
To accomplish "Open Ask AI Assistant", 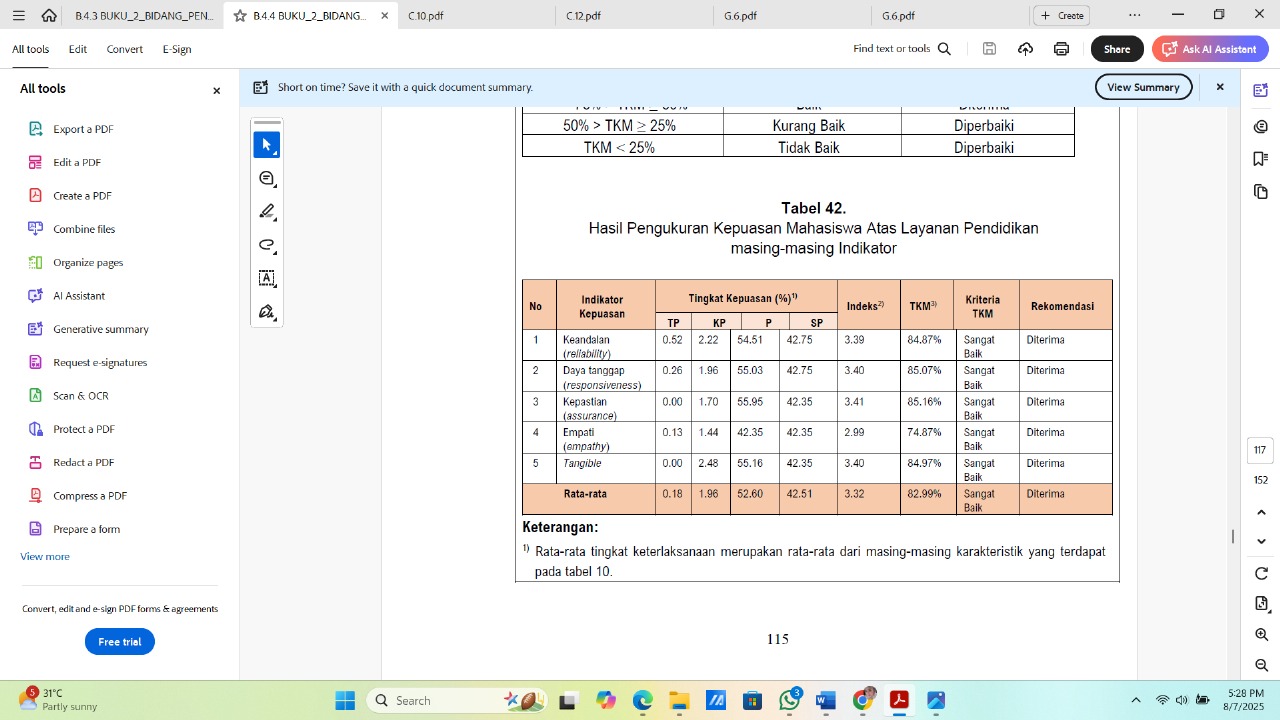I will 1210,49.
